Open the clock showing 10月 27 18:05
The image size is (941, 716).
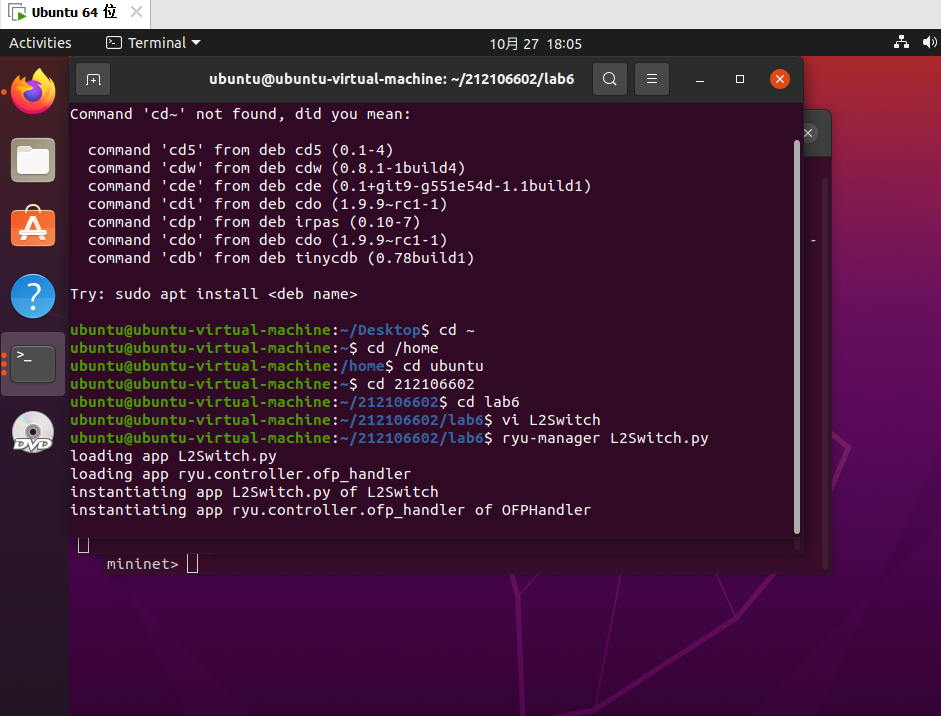click(x=535, y=44)
